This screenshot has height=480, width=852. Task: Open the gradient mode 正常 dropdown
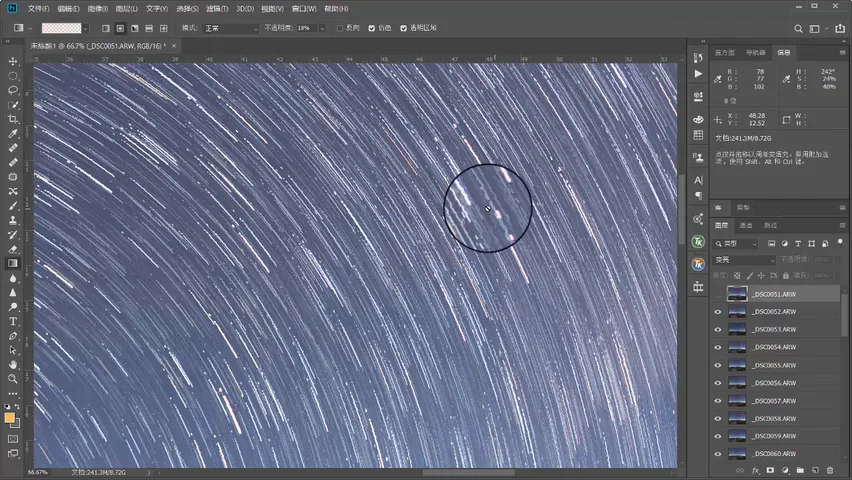(x=231, y=28)
